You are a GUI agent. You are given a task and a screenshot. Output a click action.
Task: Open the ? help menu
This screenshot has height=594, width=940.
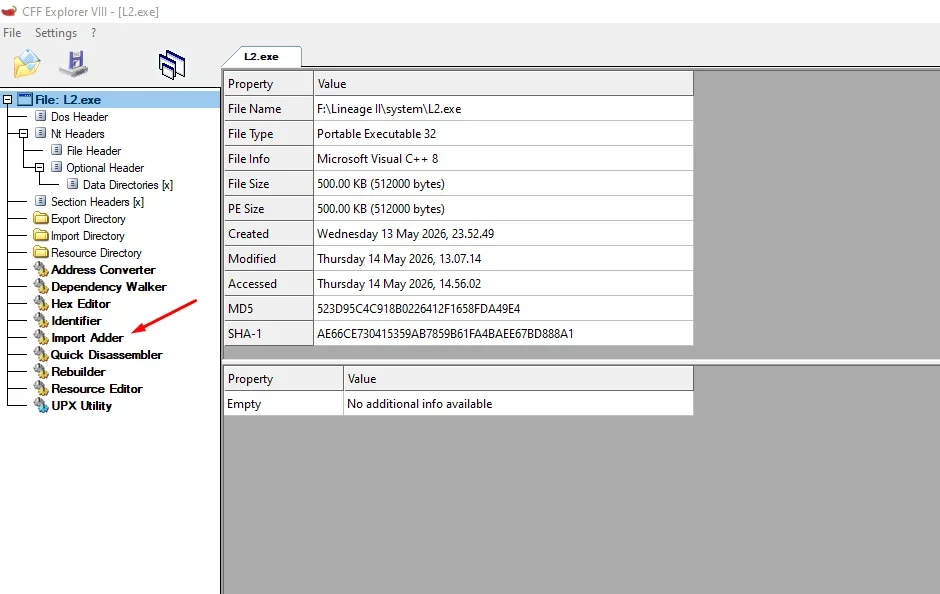[x=94, y=32]
